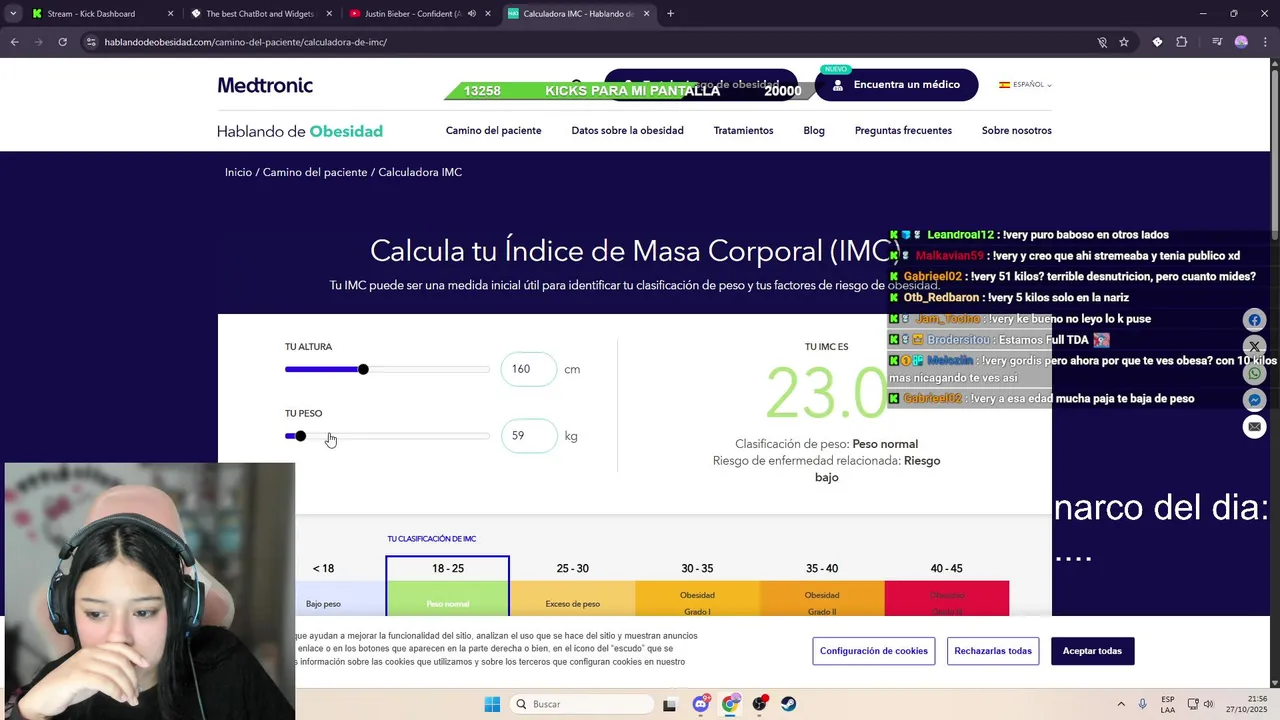This screenshot has height=720, width=1280.
Task: Click the Tu altura slider handle
Action: pyautogui.click(x=363, y=370)
